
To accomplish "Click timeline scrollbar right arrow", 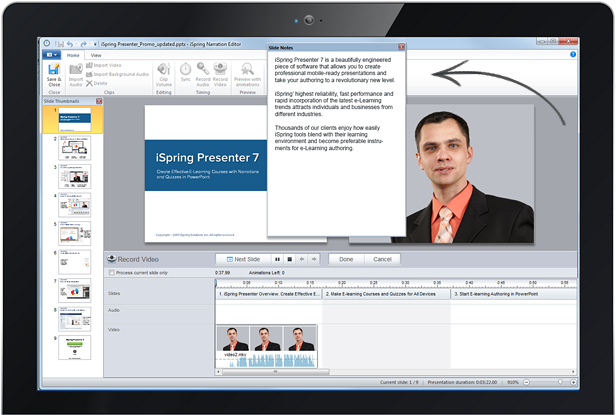I will [574, 371].
